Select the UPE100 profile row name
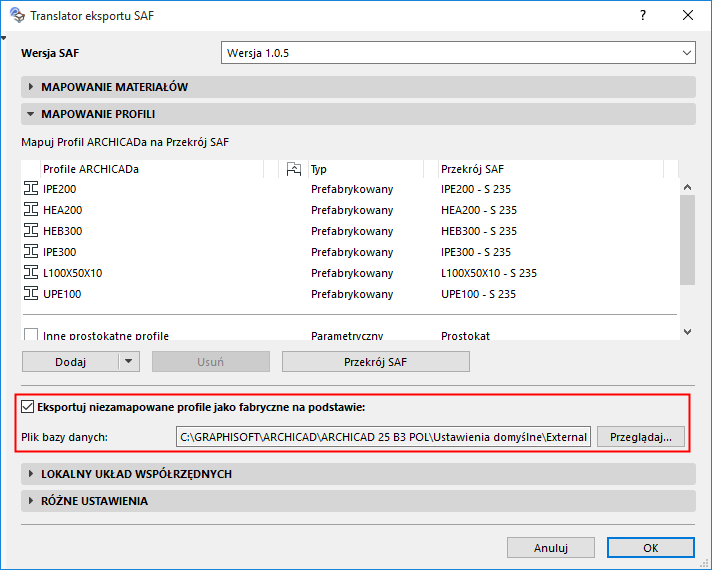 click(x=62, y=294)
